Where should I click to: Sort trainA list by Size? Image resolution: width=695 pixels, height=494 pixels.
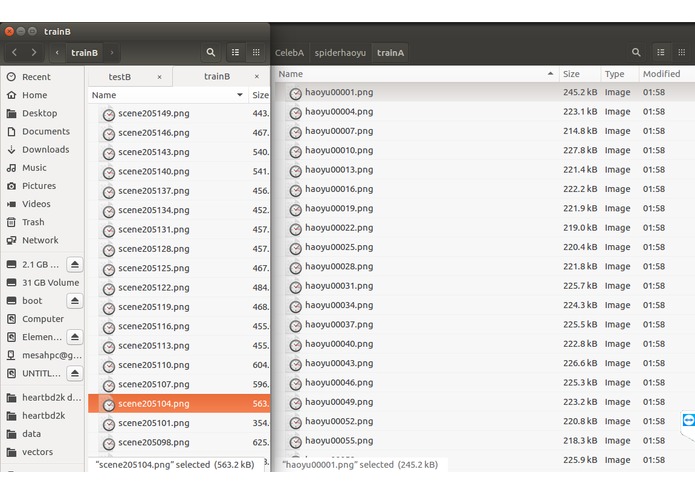[580, 74]
